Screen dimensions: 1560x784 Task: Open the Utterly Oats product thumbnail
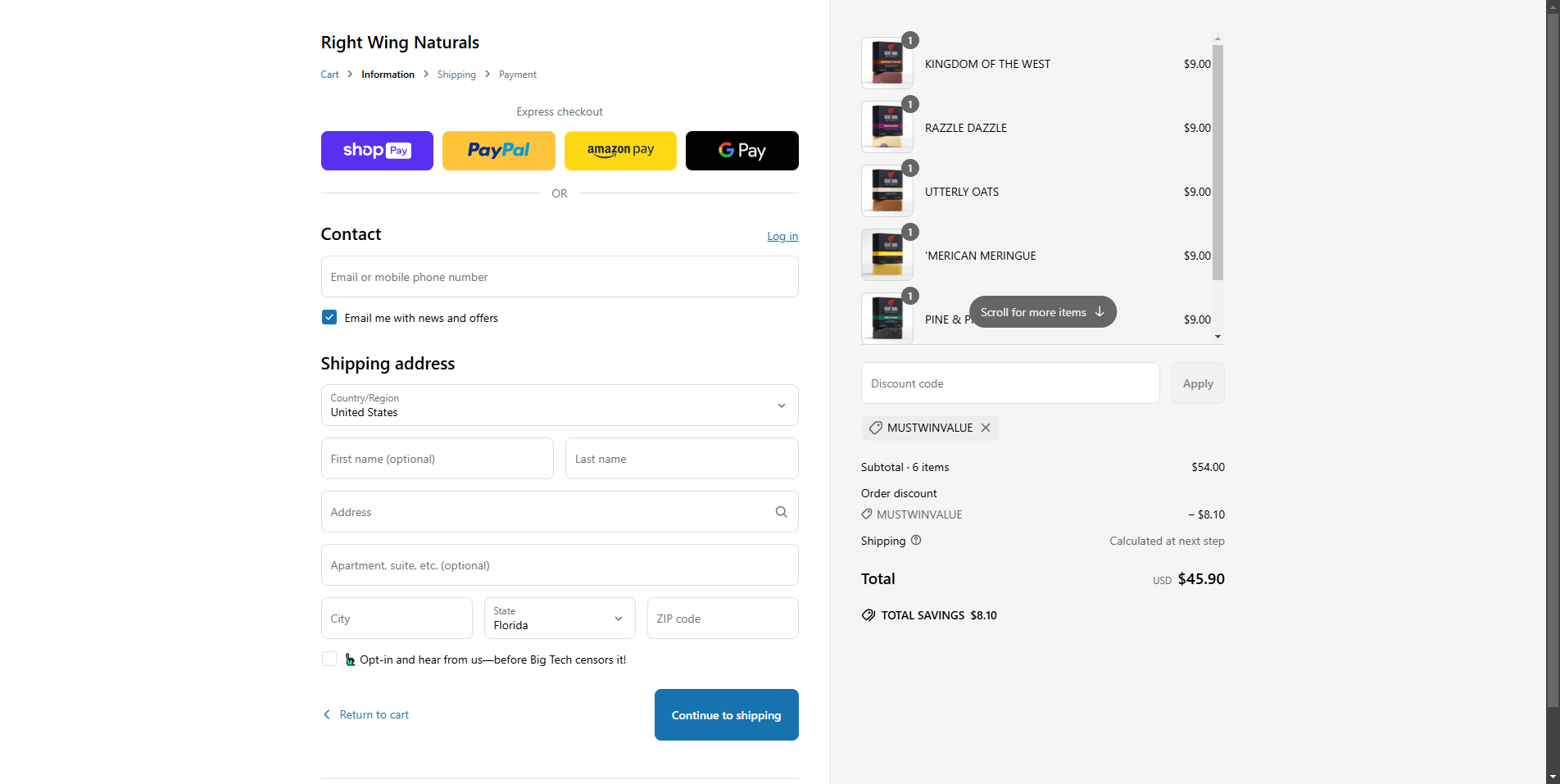[x=887, y=191]
